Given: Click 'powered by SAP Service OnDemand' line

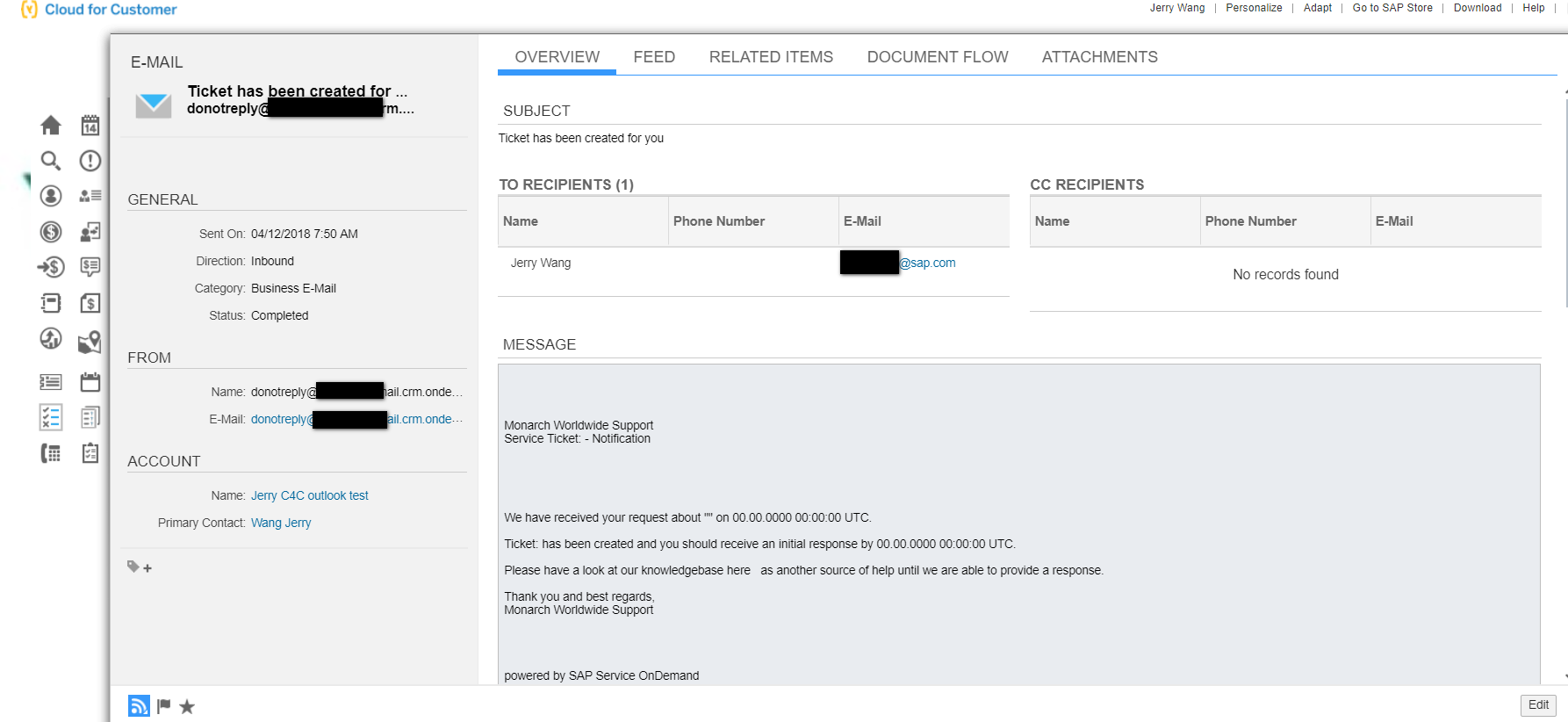Looking at the screenshot, I should (x=601, y=675).
